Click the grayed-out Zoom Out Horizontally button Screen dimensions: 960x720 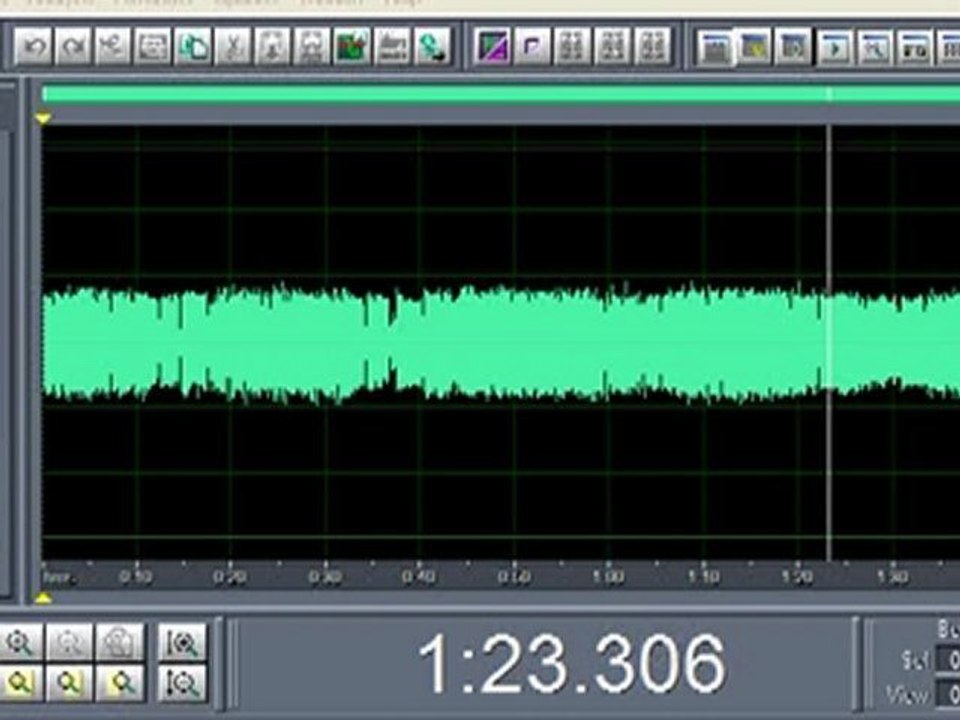pos(69,642)
